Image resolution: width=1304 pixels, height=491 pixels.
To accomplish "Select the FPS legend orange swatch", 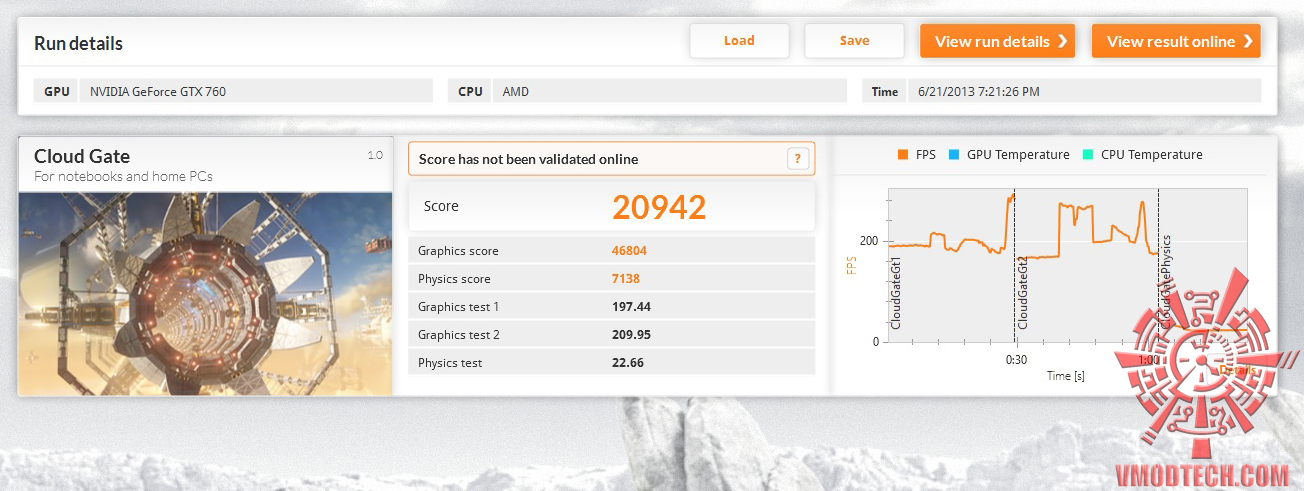I will click(x=903, y=155).
